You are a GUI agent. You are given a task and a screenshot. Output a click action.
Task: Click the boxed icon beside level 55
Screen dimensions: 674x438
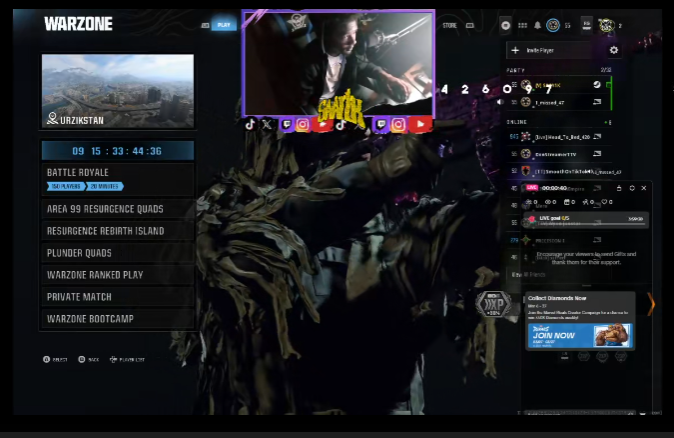[x=586, y=25]
